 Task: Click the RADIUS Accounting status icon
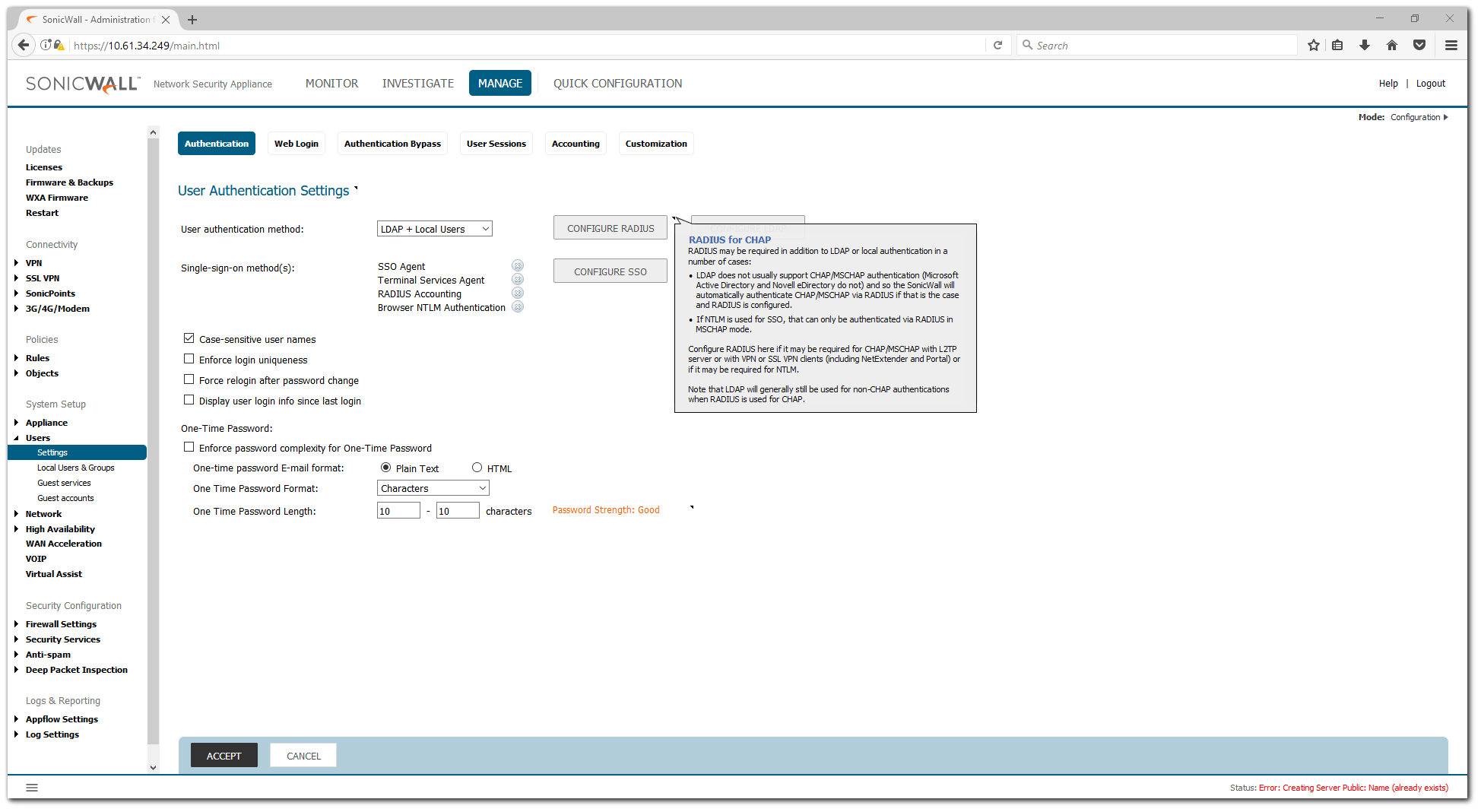tap(518, 293)
